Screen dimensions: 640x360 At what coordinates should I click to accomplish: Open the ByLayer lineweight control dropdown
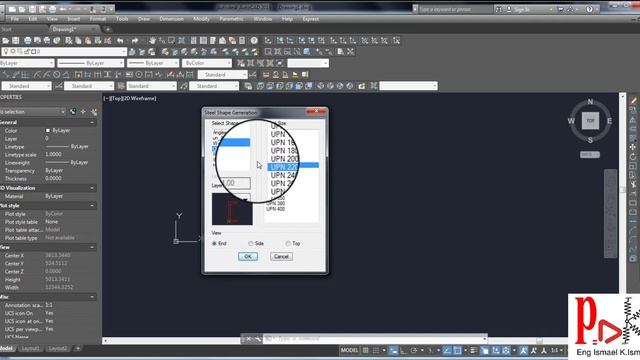tap(153, 63)
